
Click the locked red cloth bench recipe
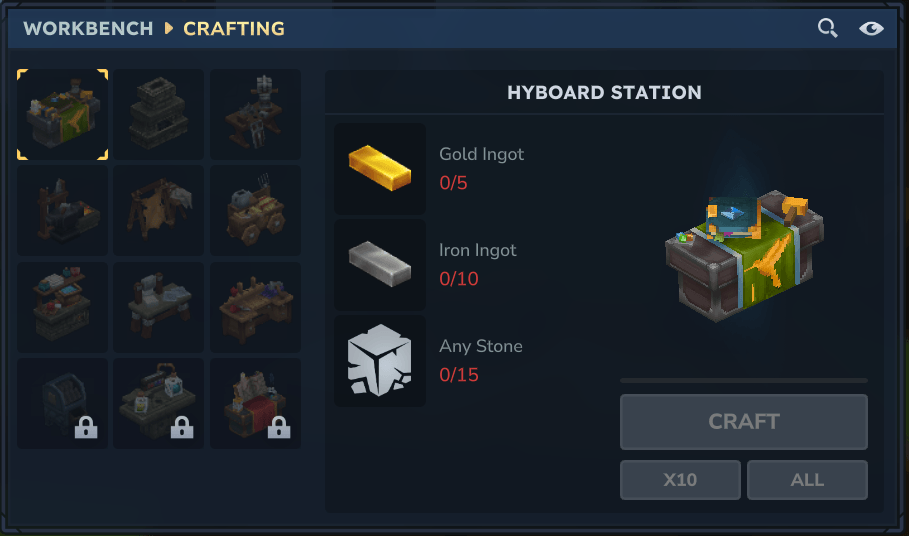click(255, 403)
